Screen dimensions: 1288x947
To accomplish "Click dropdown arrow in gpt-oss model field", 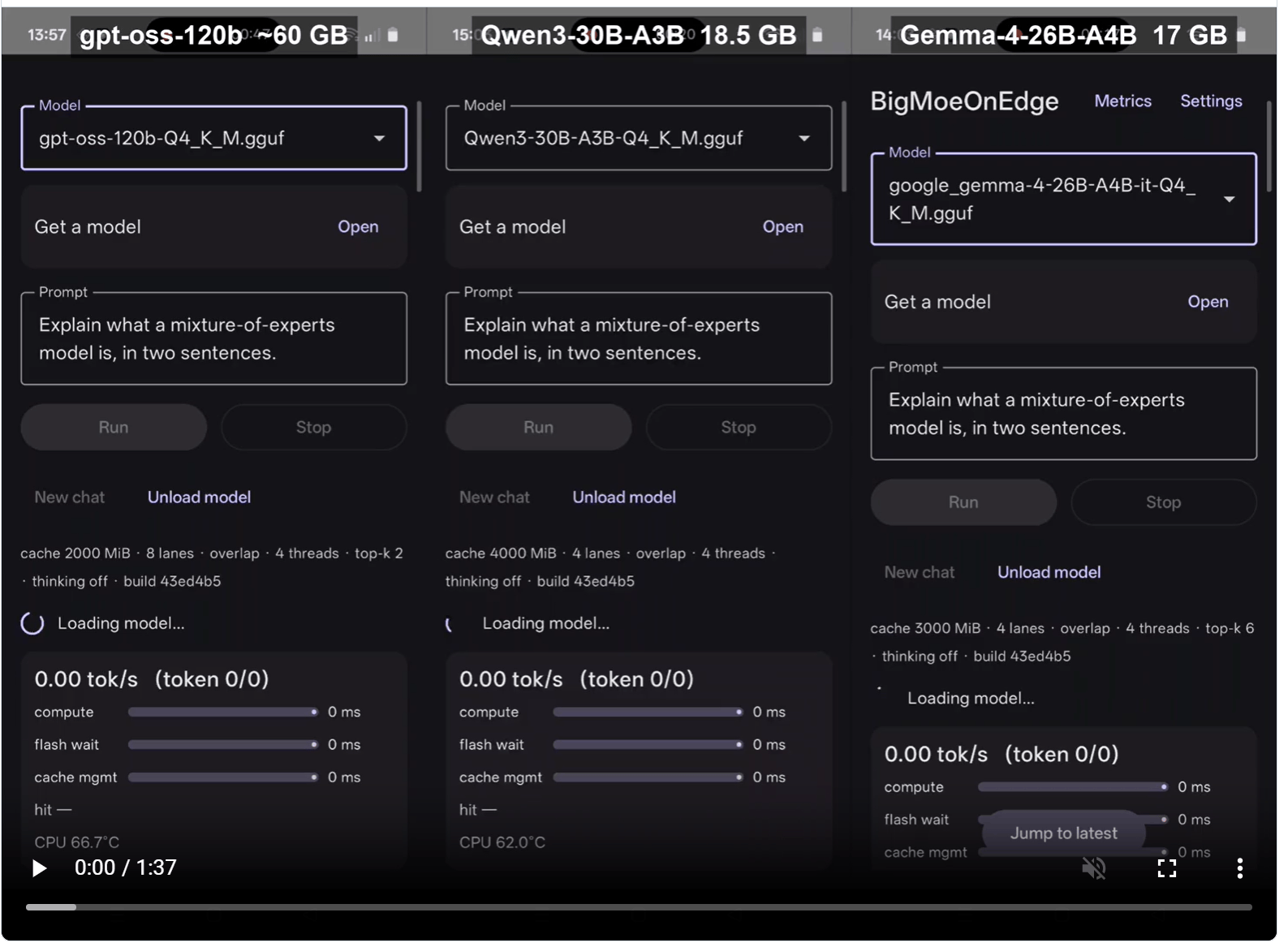I will coord(379,138).
